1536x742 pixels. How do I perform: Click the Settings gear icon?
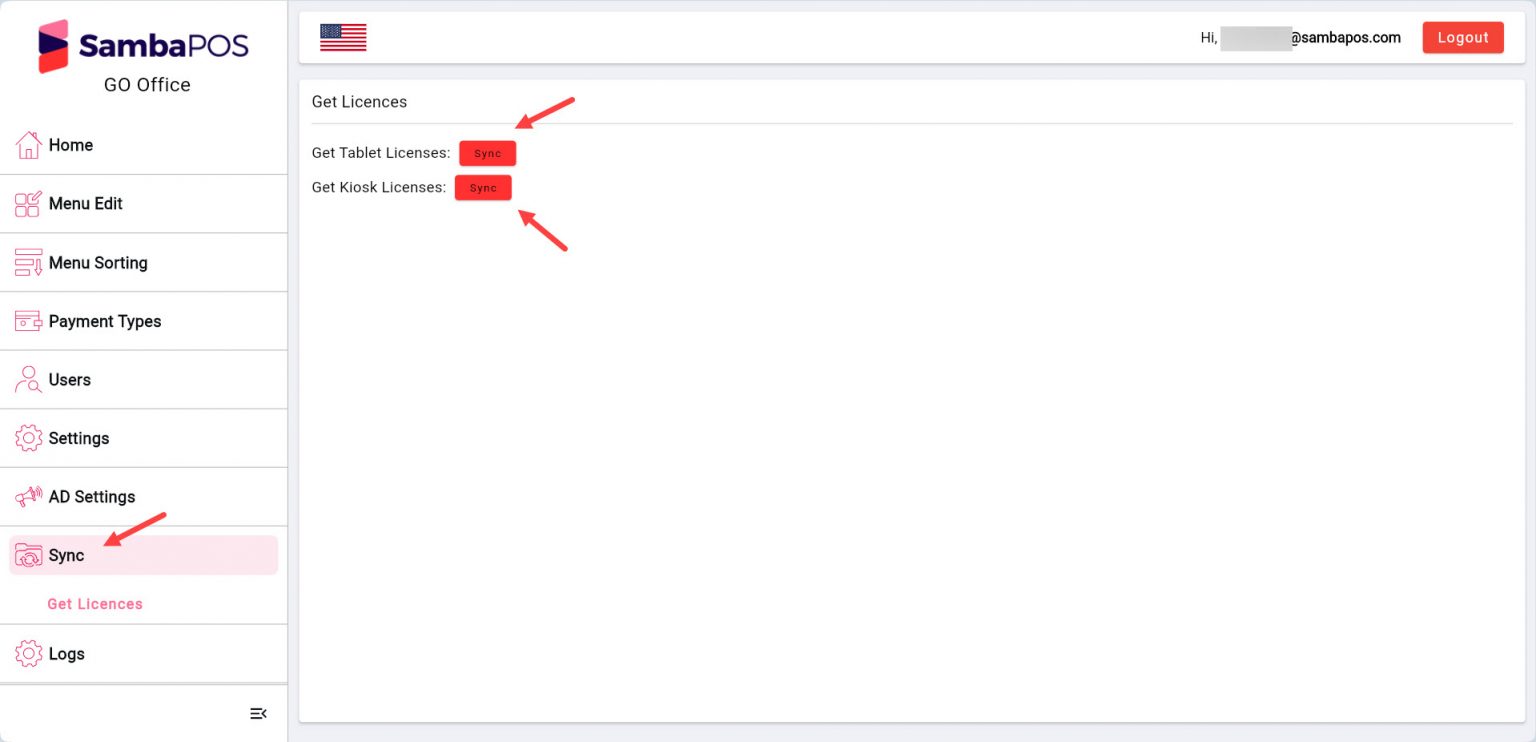coord(28,438)
